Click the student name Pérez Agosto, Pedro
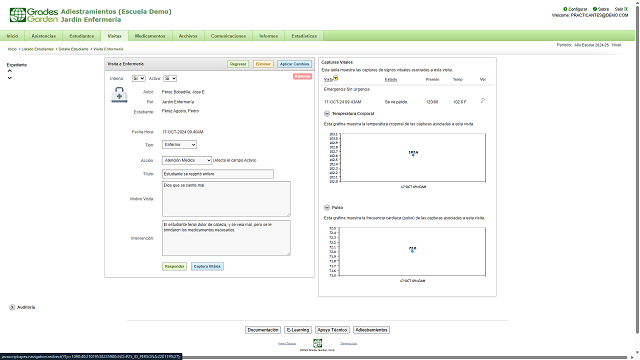 pyautogui.click(x=180, y=111)
